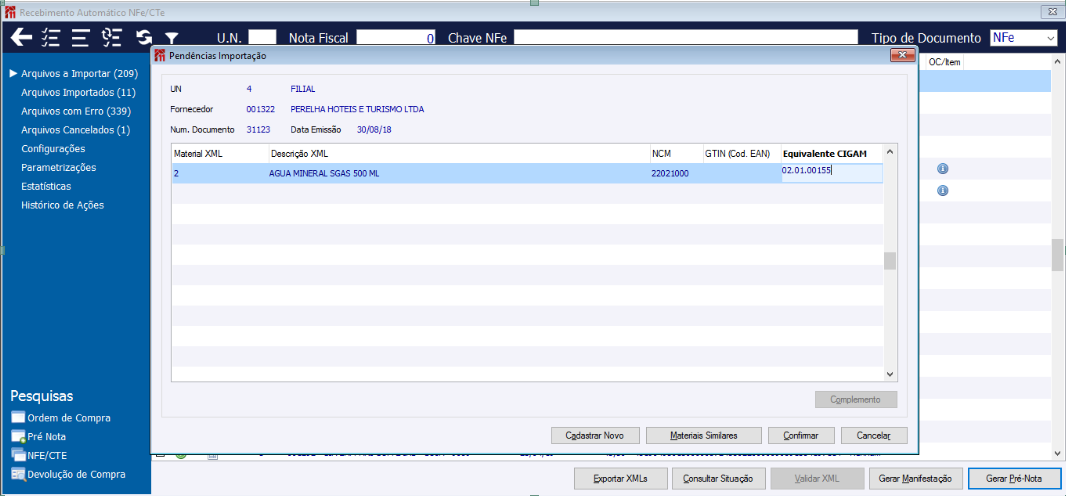This screenshot has height=496, width=1066.
Task: Click the dialog table vertical scrollbar thumb
Action: pyautogui.click(x=890, y=261)
